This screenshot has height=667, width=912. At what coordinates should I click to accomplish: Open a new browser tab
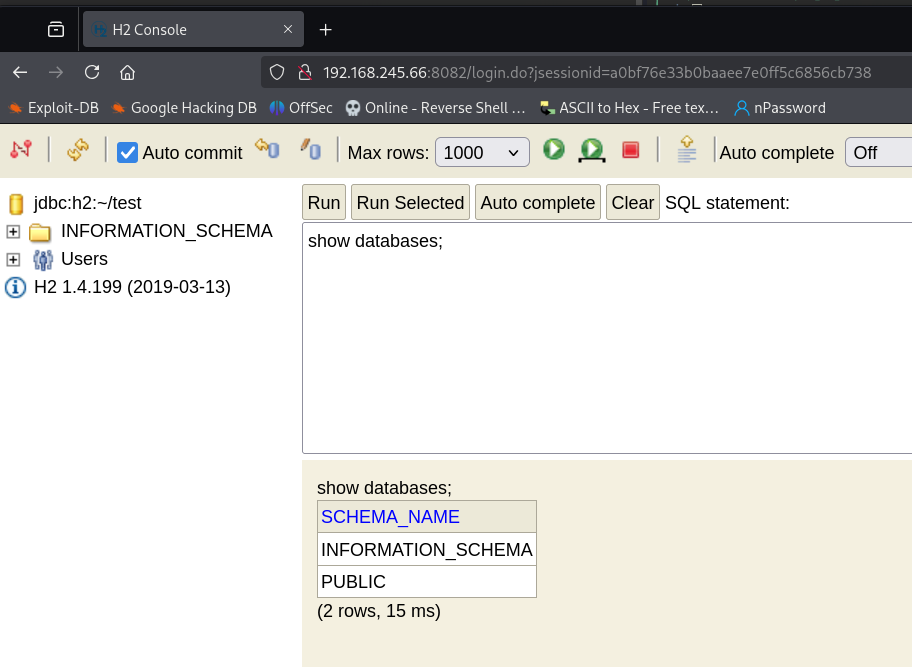click(326, 30)
